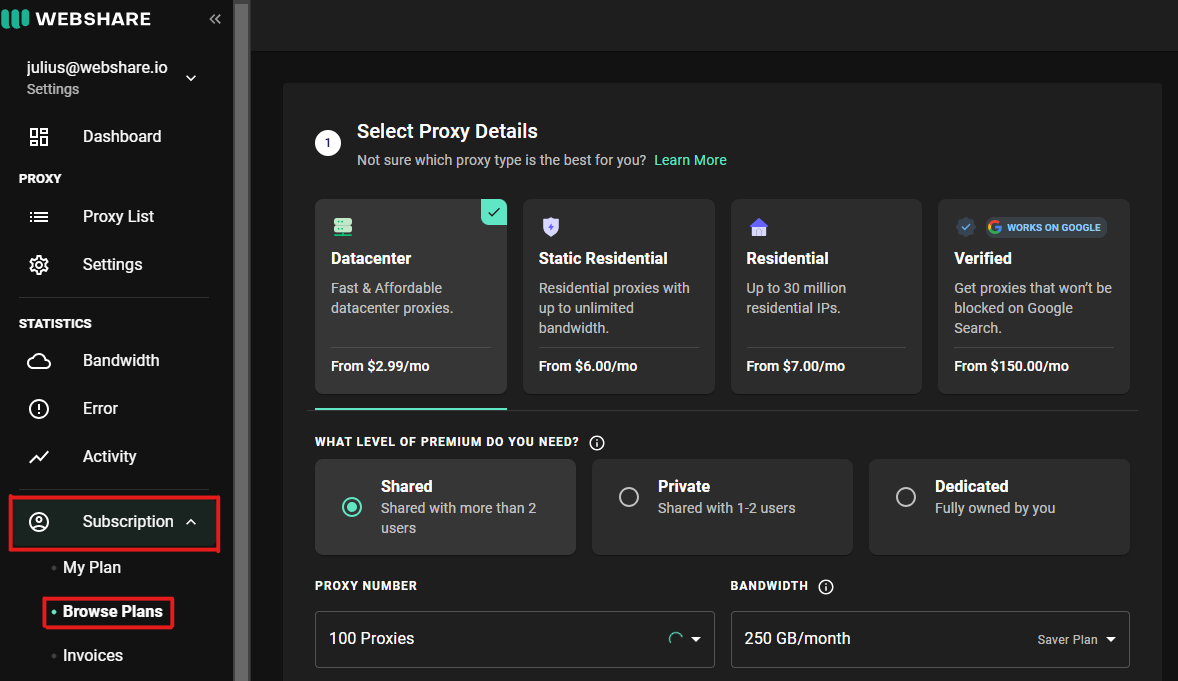Viewport: 1178px width, 681px height.
Task: Click the Error exclamation icon
Action: click(x=39, y=409)
